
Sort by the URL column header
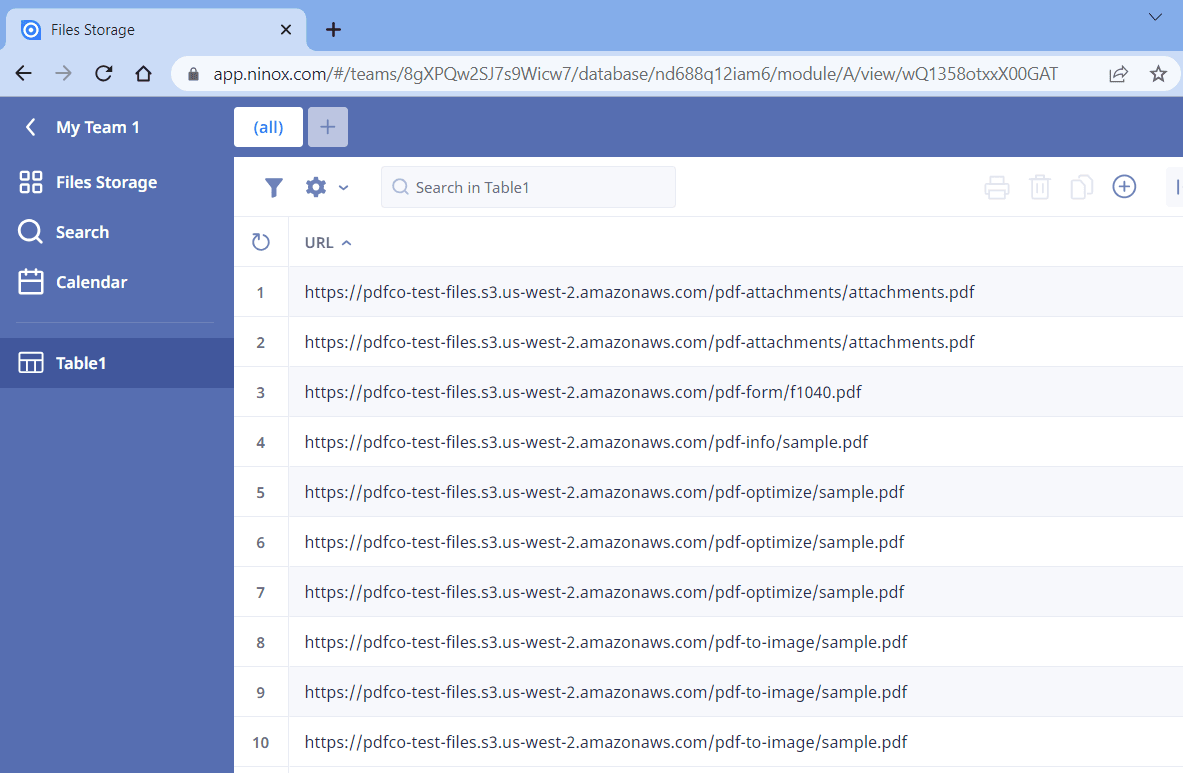[319, 243]
